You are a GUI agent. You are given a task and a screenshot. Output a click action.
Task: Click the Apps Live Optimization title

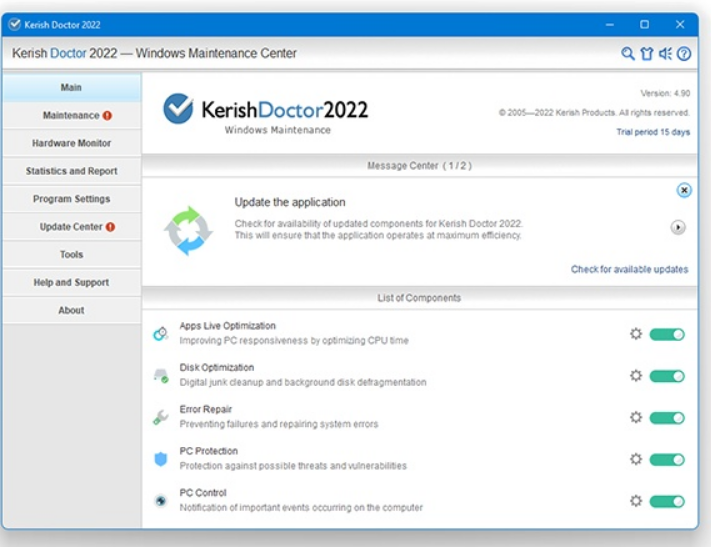228,326
